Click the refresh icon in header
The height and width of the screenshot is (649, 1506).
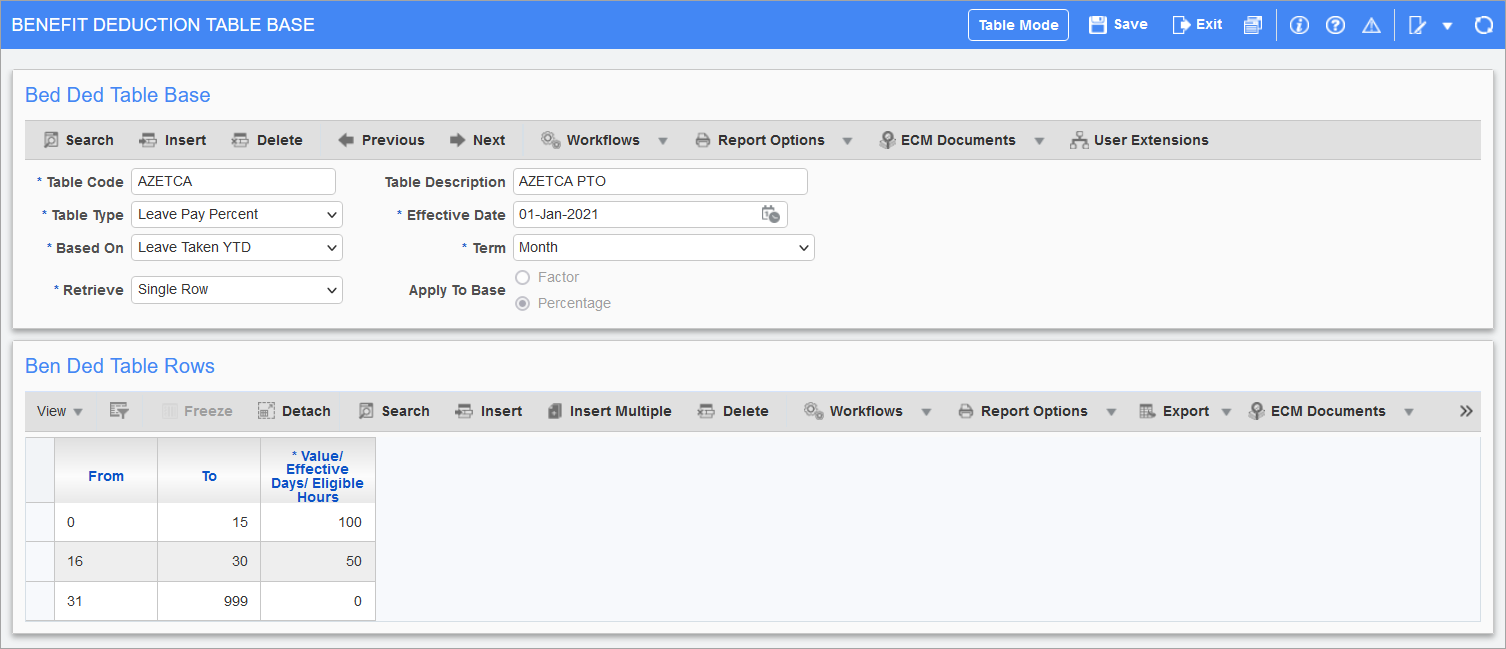[x=1484, y=26]
